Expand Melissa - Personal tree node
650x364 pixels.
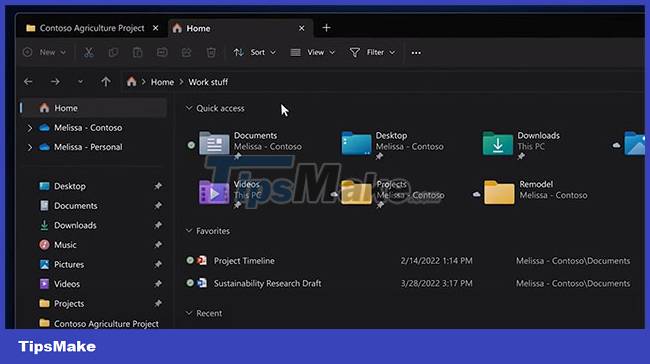(x=29, y=147)
